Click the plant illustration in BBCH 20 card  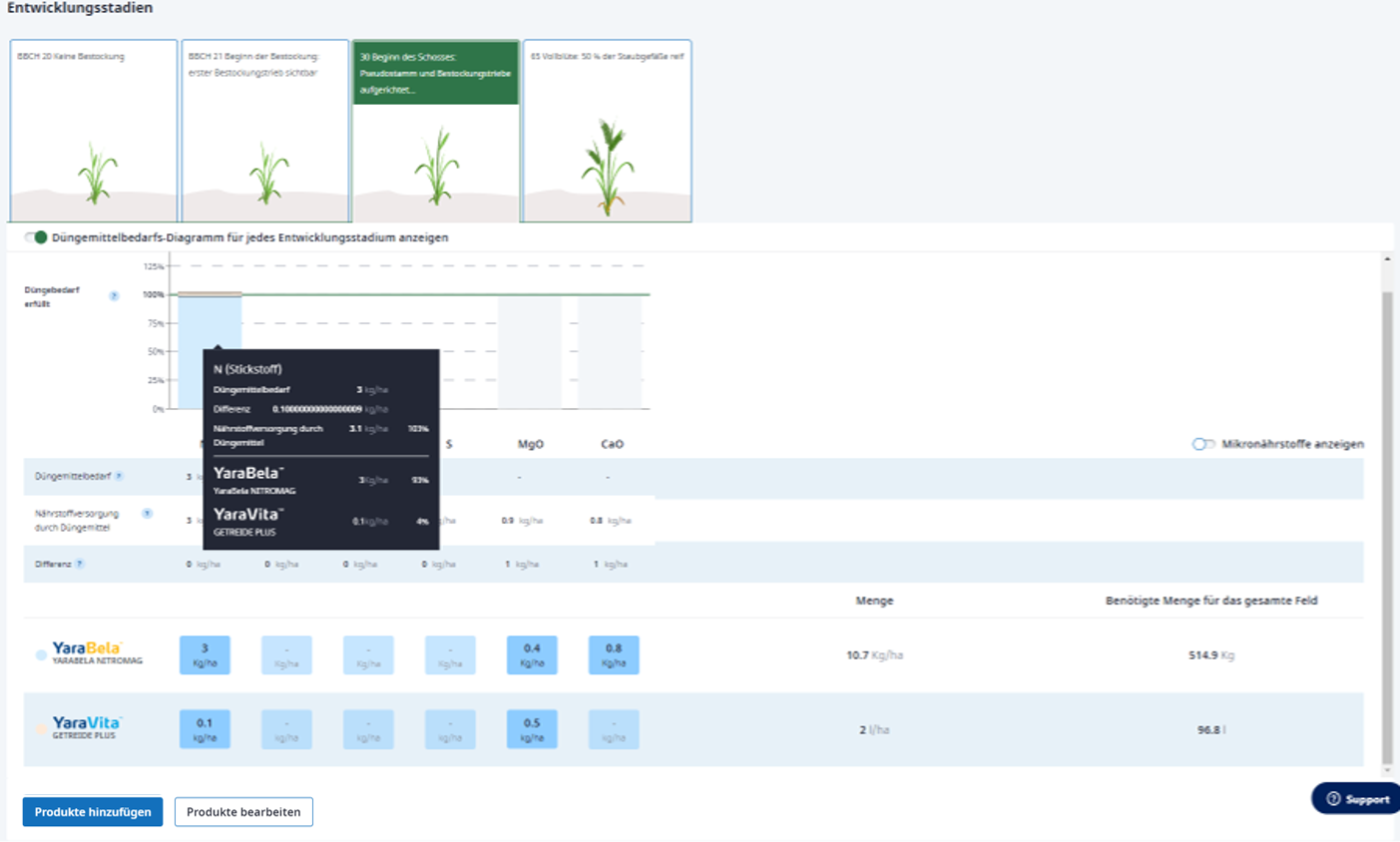[97, 174]
